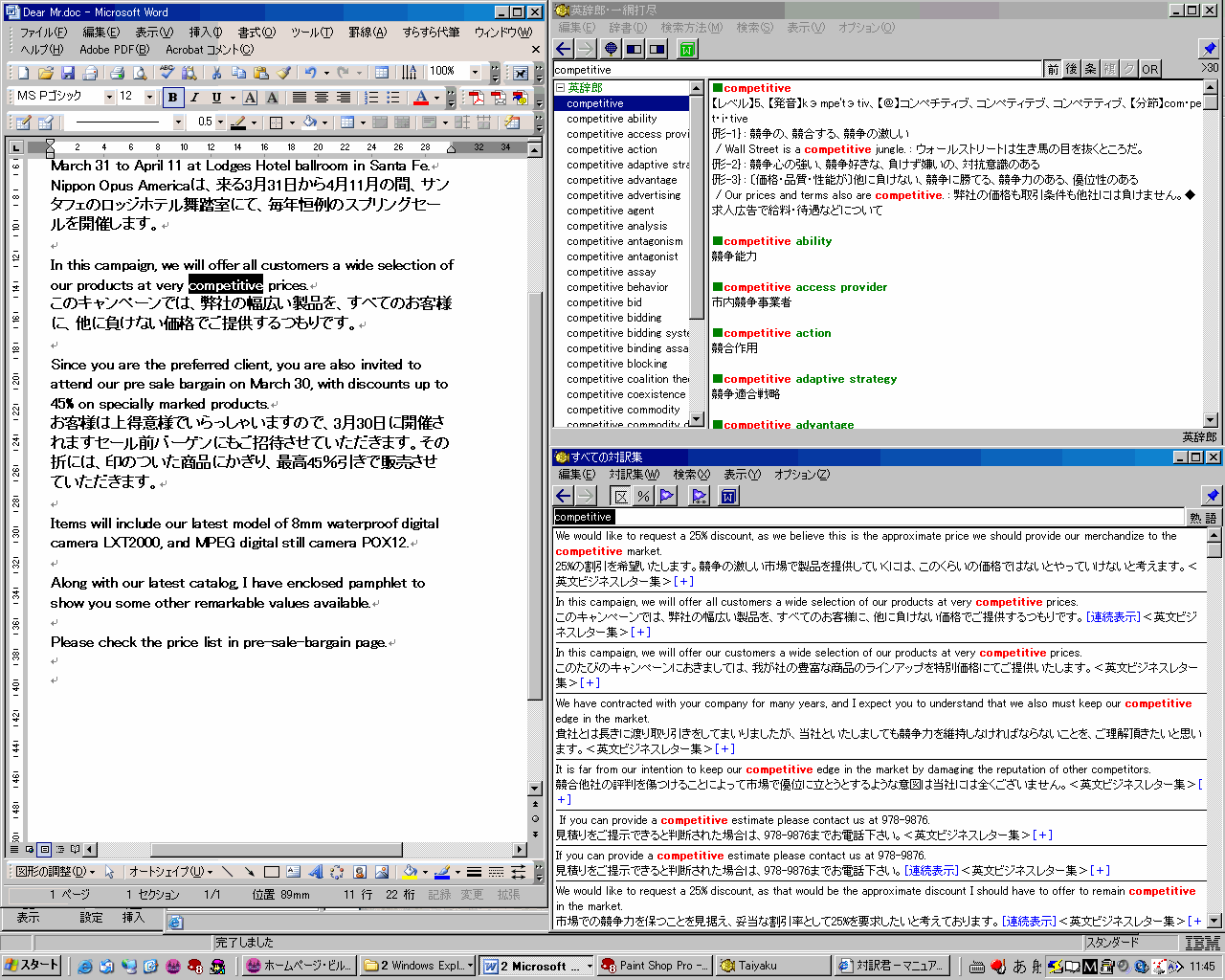This screenshot has height=980, width=1225.
Task: Undo the last action in Word
Action: tap(310, 73)
